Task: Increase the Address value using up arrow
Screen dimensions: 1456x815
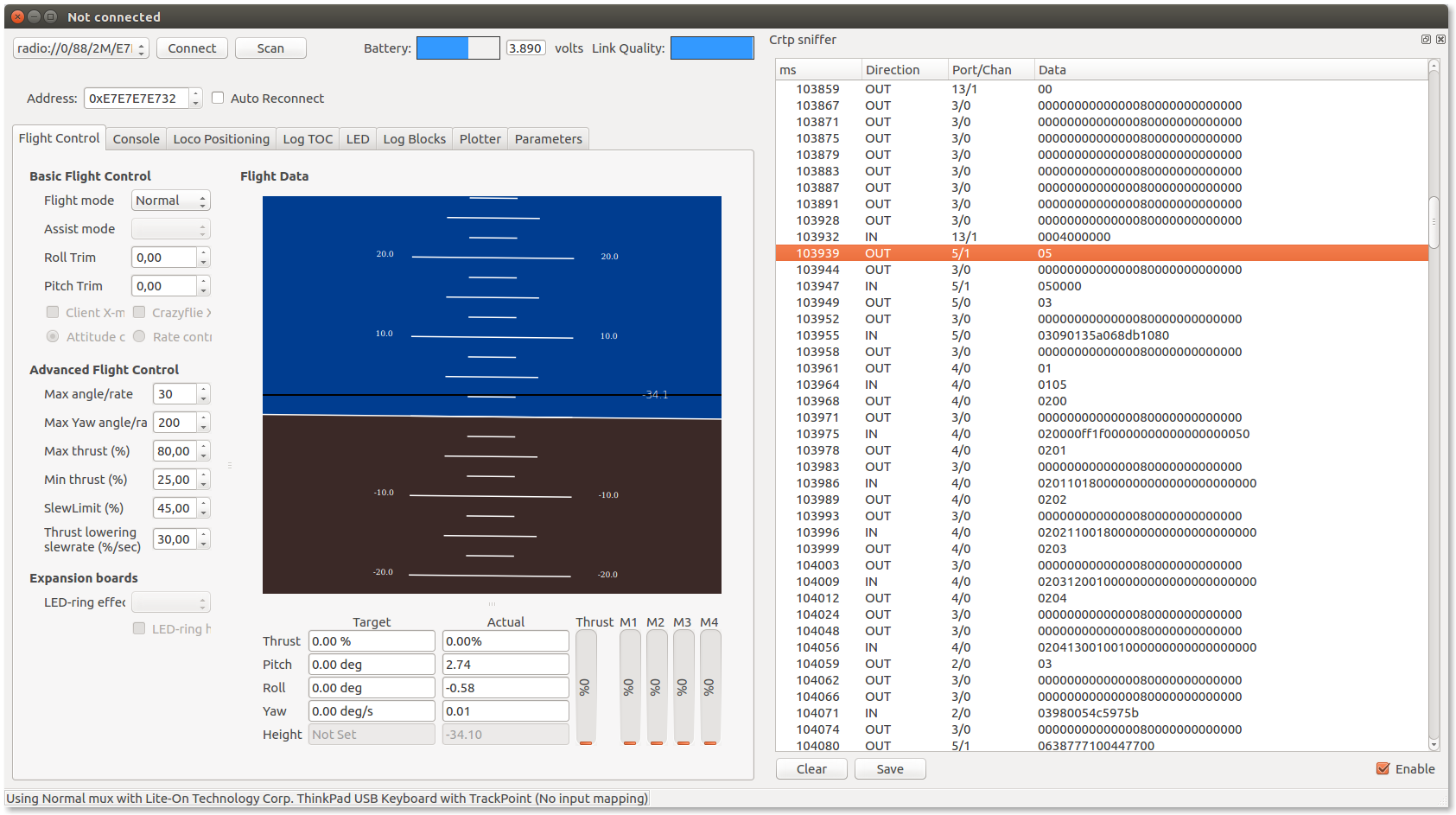Action: [196, 94]
